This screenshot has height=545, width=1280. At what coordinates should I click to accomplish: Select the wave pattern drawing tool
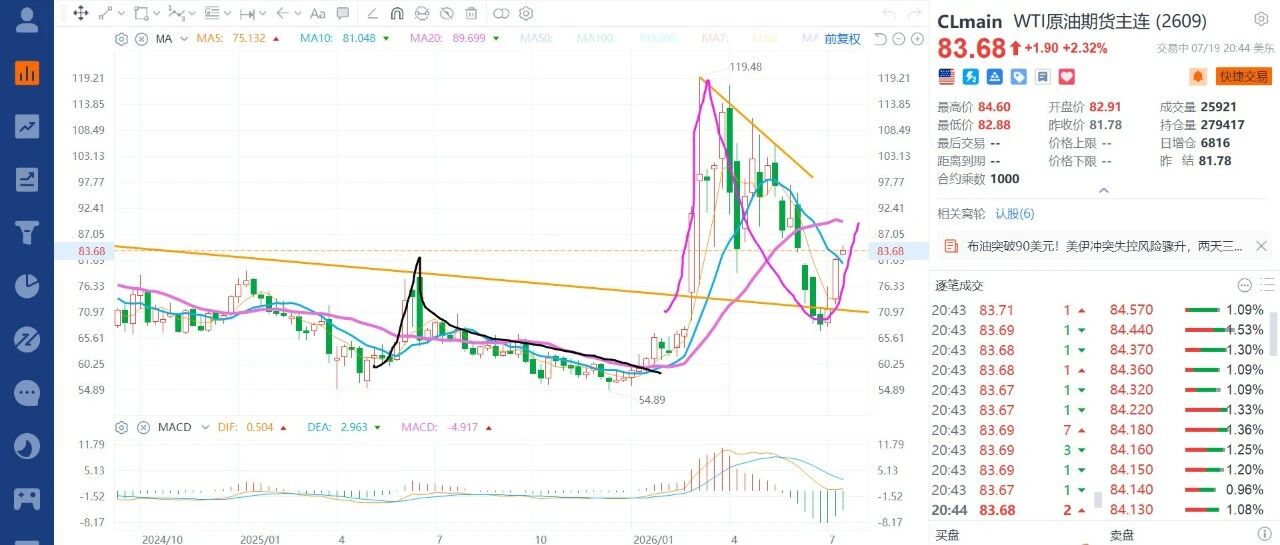pos(176,14)
